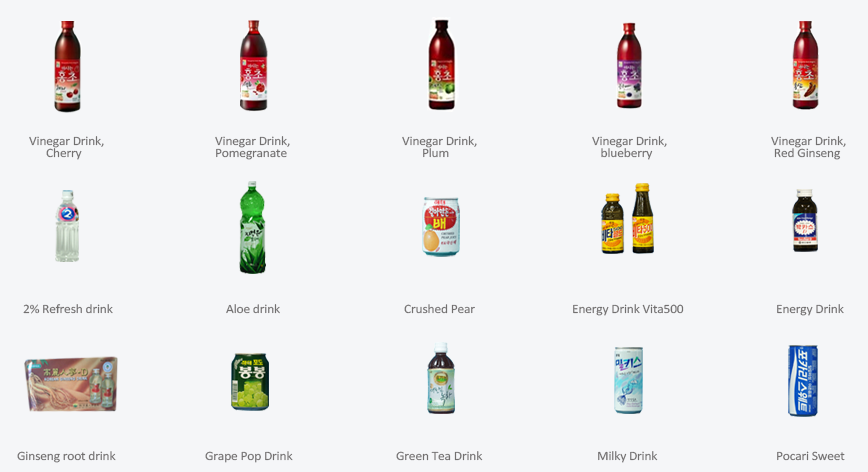Open the green Aloe drink bottle image

pyautogui.click(x=252, y=227)
